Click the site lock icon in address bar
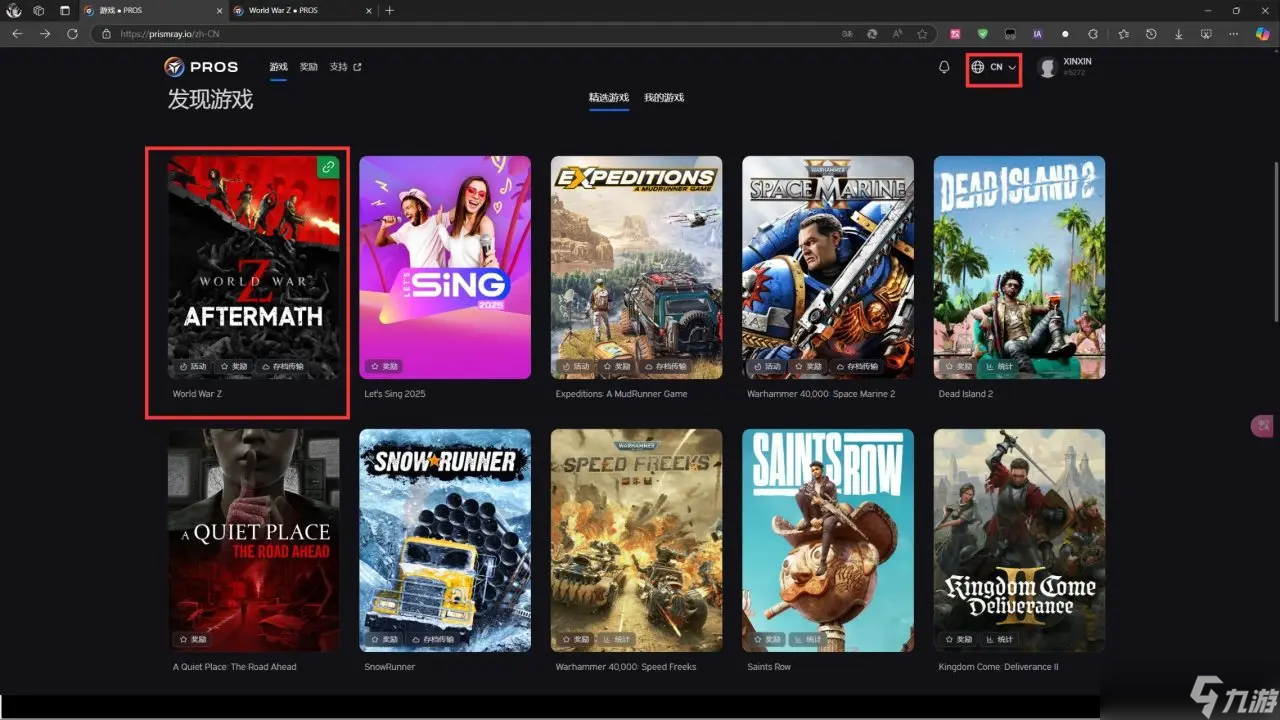Viewport: 1280px width, 720px height. [107, 34]
